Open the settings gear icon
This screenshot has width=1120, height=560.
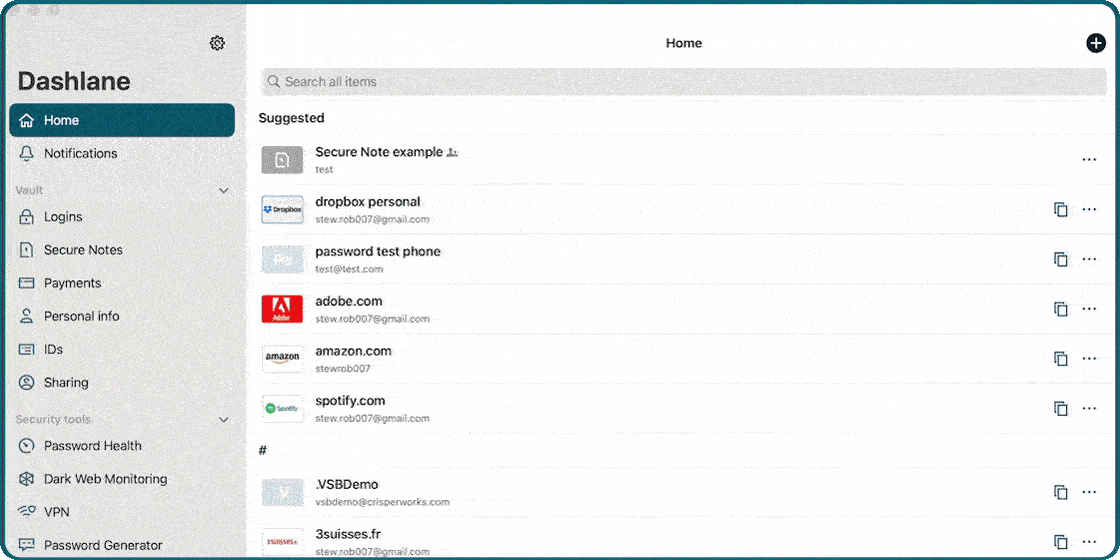coord(217,43)
